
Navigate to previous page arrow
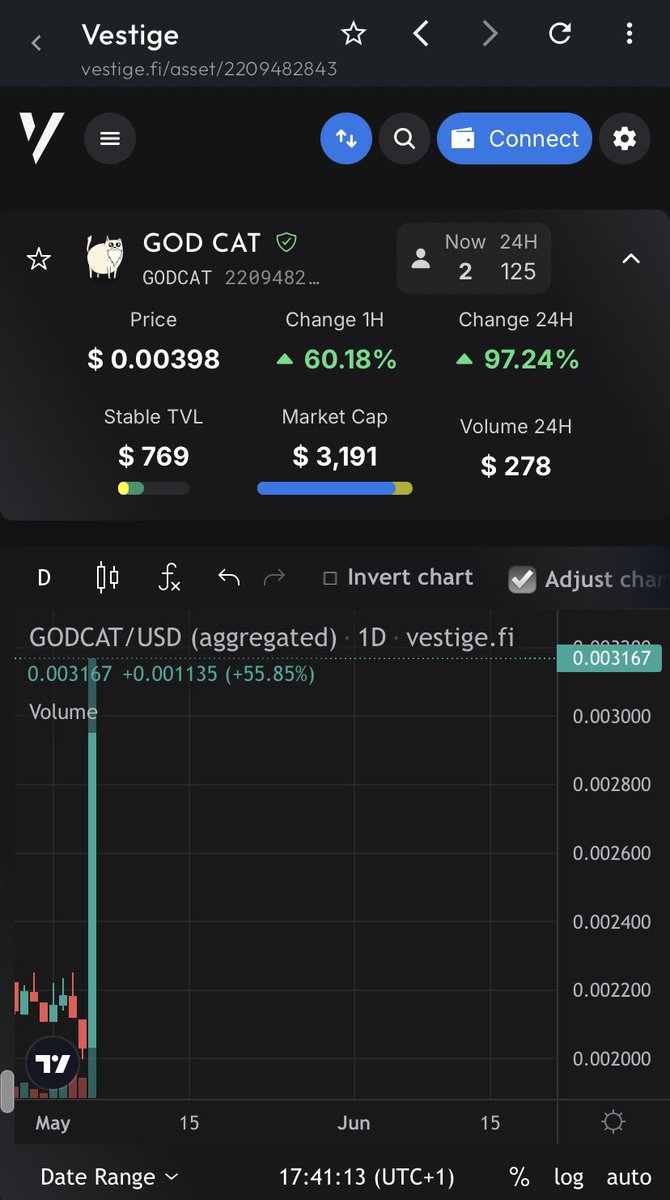(x=421, y=34)
